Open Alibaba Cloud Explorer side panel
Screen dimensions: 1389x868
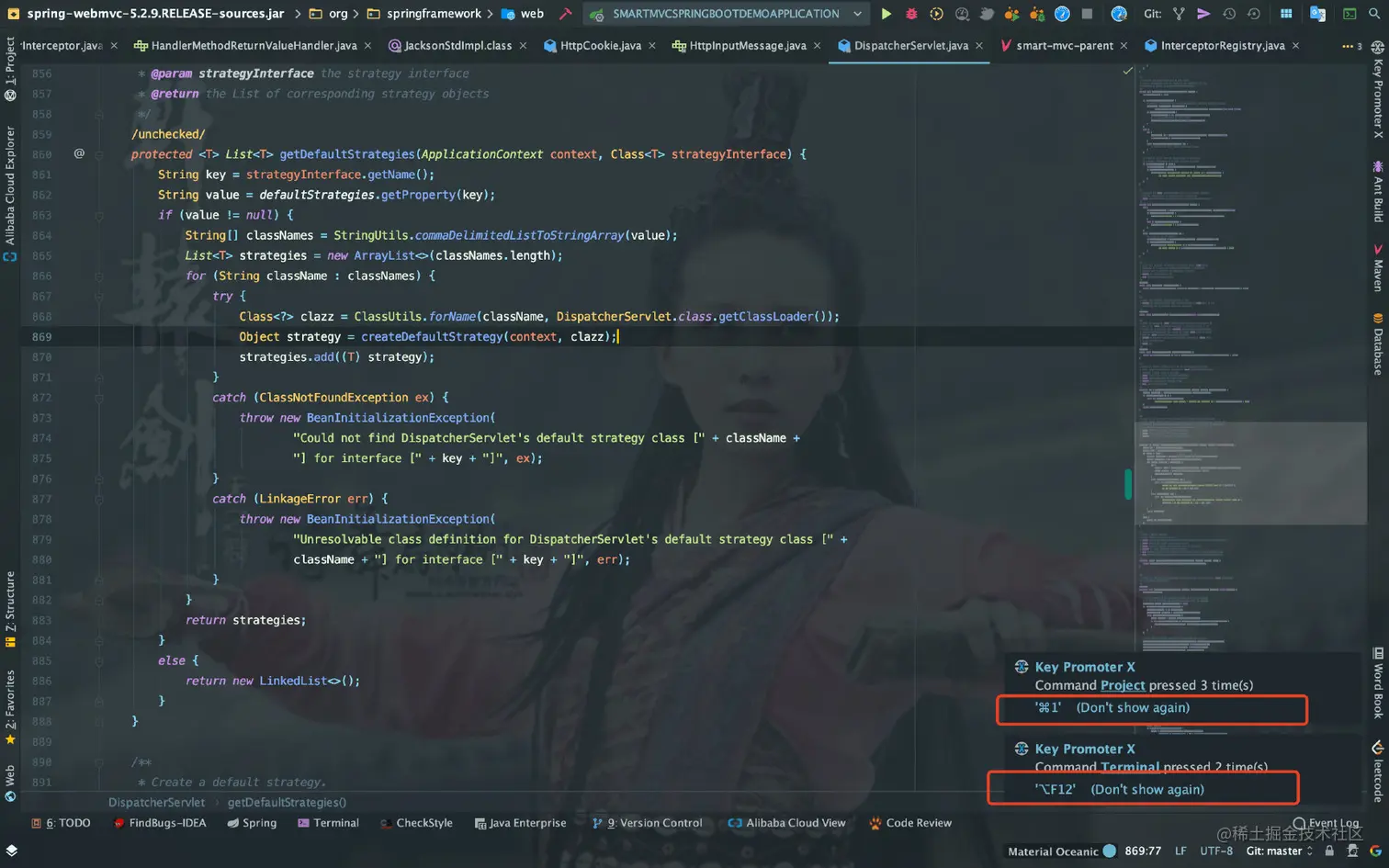10,194
